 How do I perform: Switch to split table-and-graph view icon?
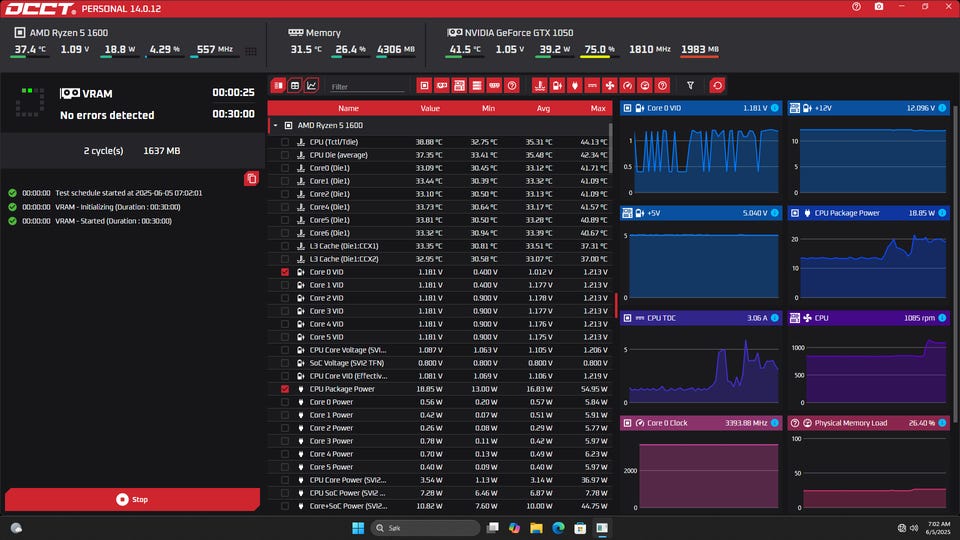tap(279, 86)
